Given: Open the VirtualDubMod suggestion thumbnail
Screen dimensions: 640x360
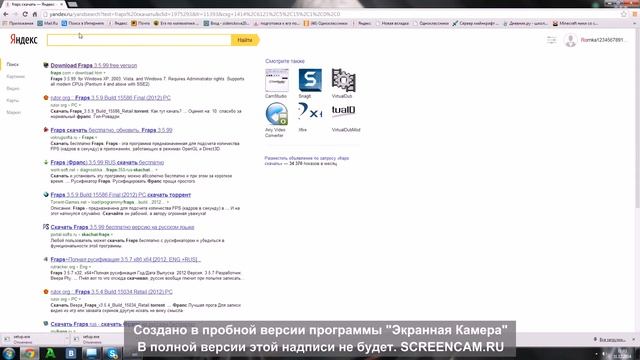Looking at the screenshot, I should [343, 111].
